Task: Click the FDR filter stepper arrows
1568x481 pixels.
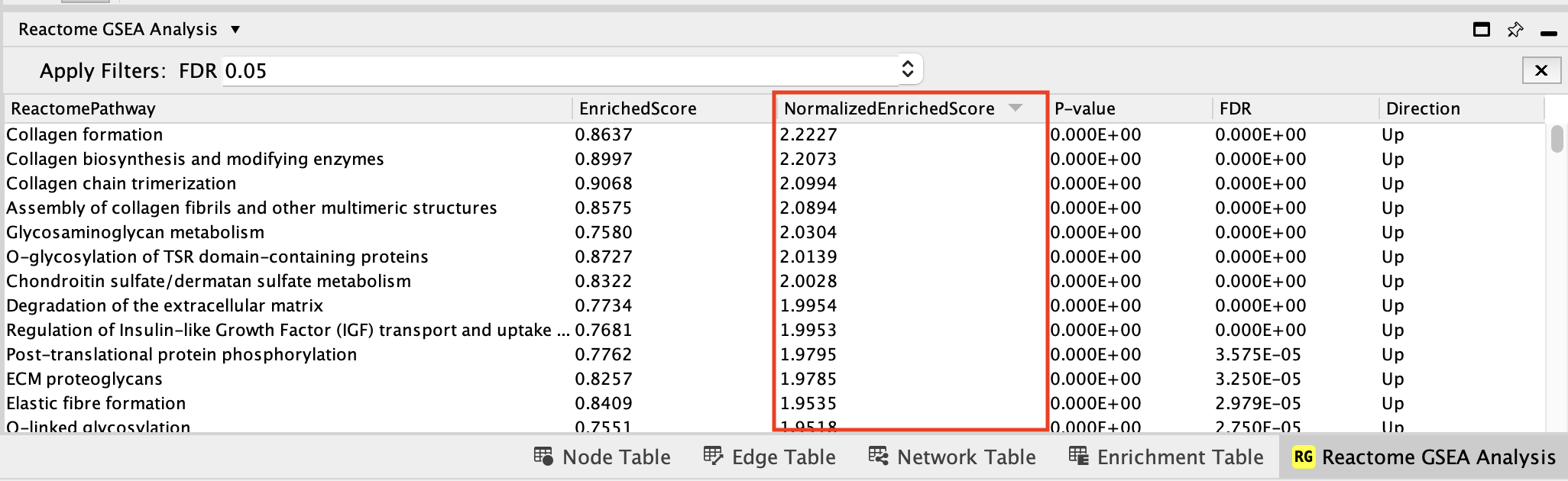Action: 907,69
